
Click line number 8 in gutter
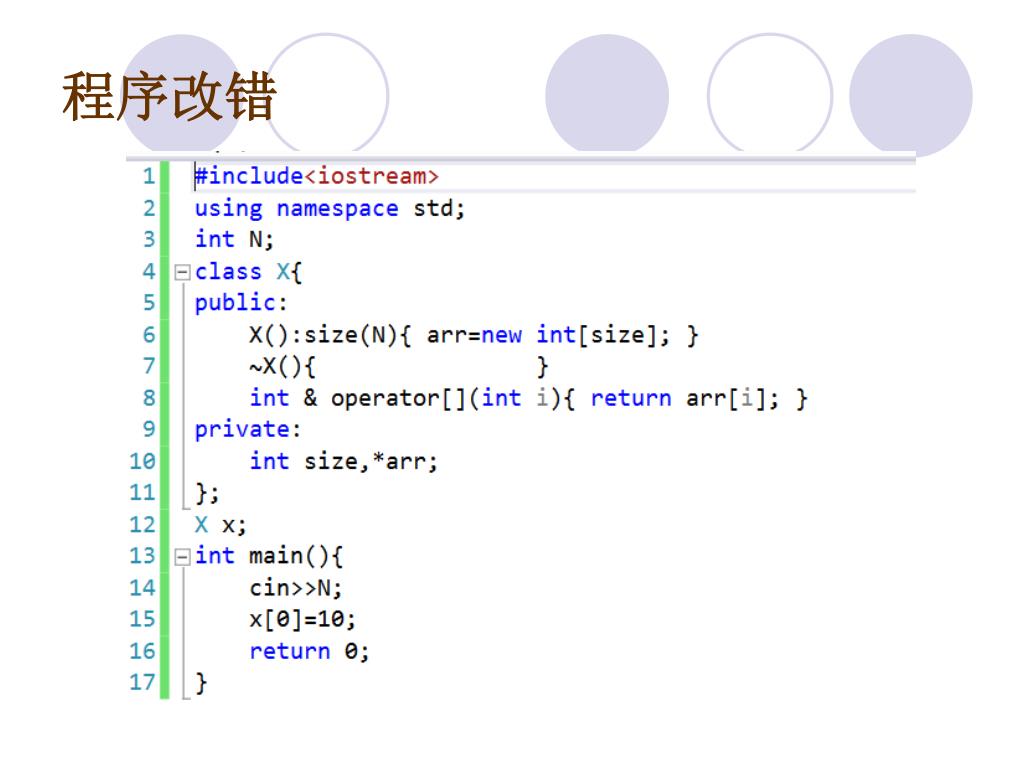pos(149,398)
